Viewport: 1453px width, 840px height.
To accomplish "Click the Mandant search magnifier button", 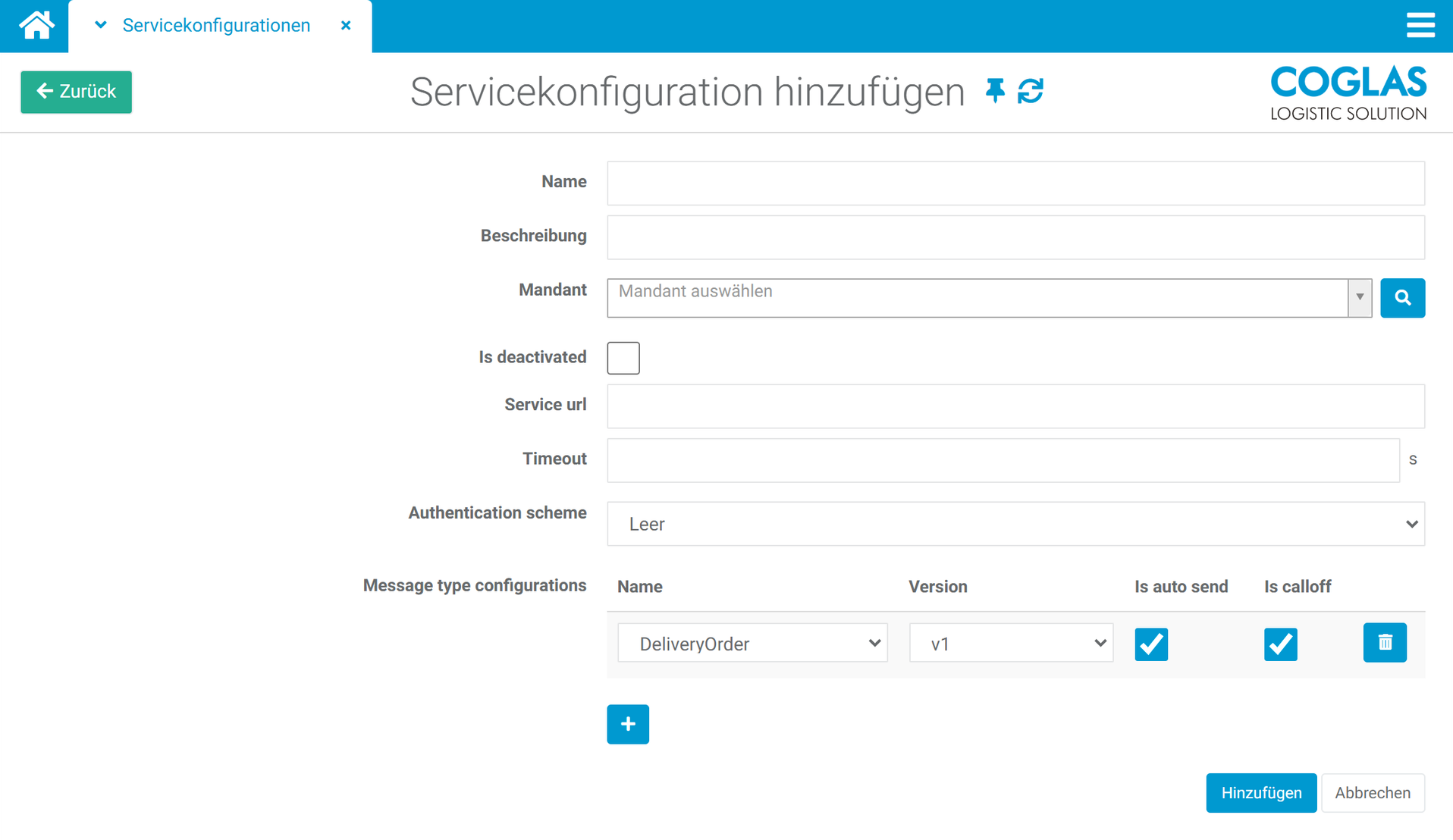I will (1402, 298).
